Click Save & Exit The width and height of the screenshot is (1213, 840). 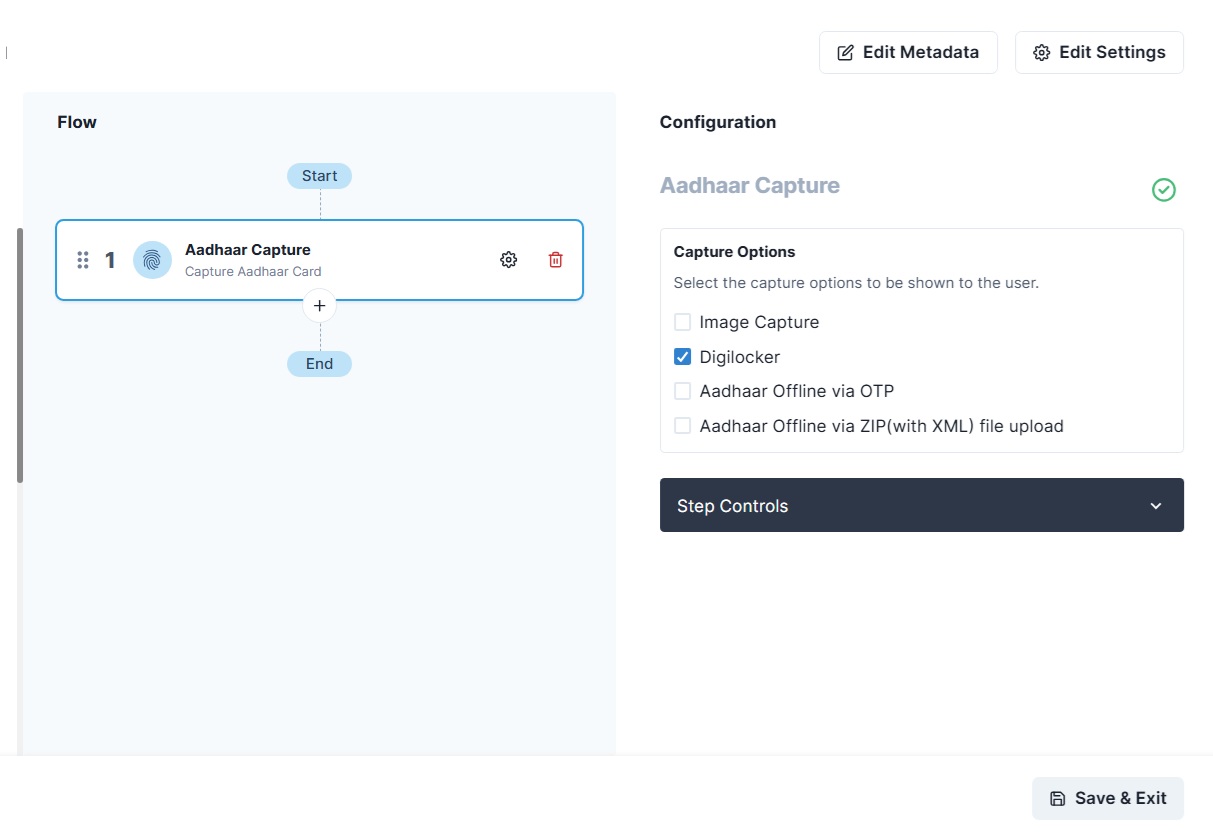tap(1108, 798)
